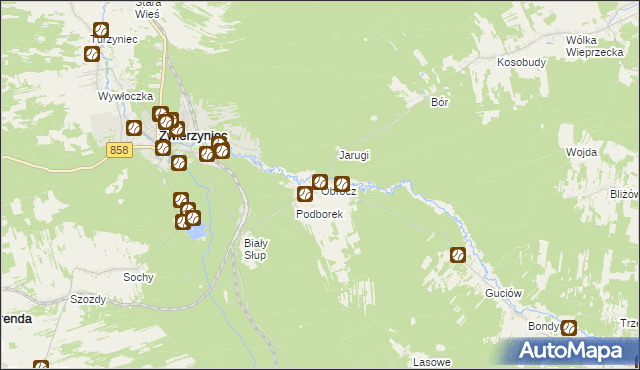Select the Lasowe place label
640x370 pixels.
point(432,362)
